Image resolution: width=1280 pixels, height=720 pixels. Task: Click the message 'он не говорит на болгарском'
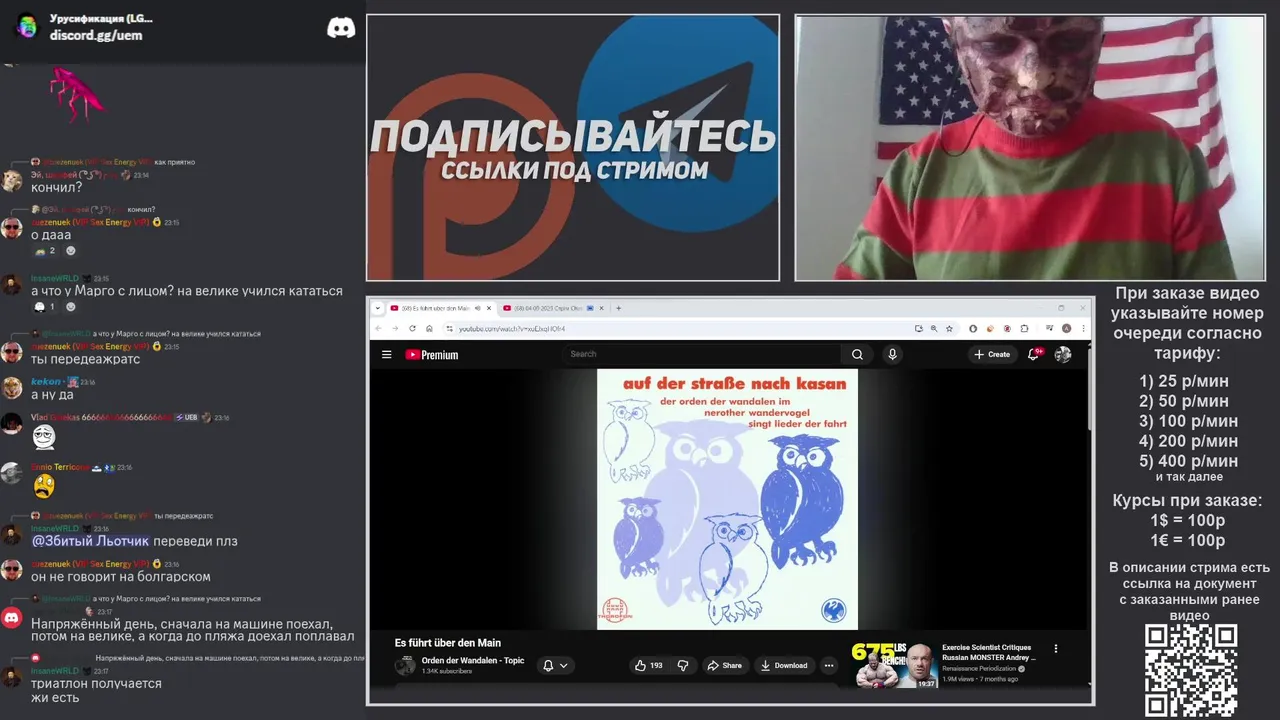tap(120, 577)
